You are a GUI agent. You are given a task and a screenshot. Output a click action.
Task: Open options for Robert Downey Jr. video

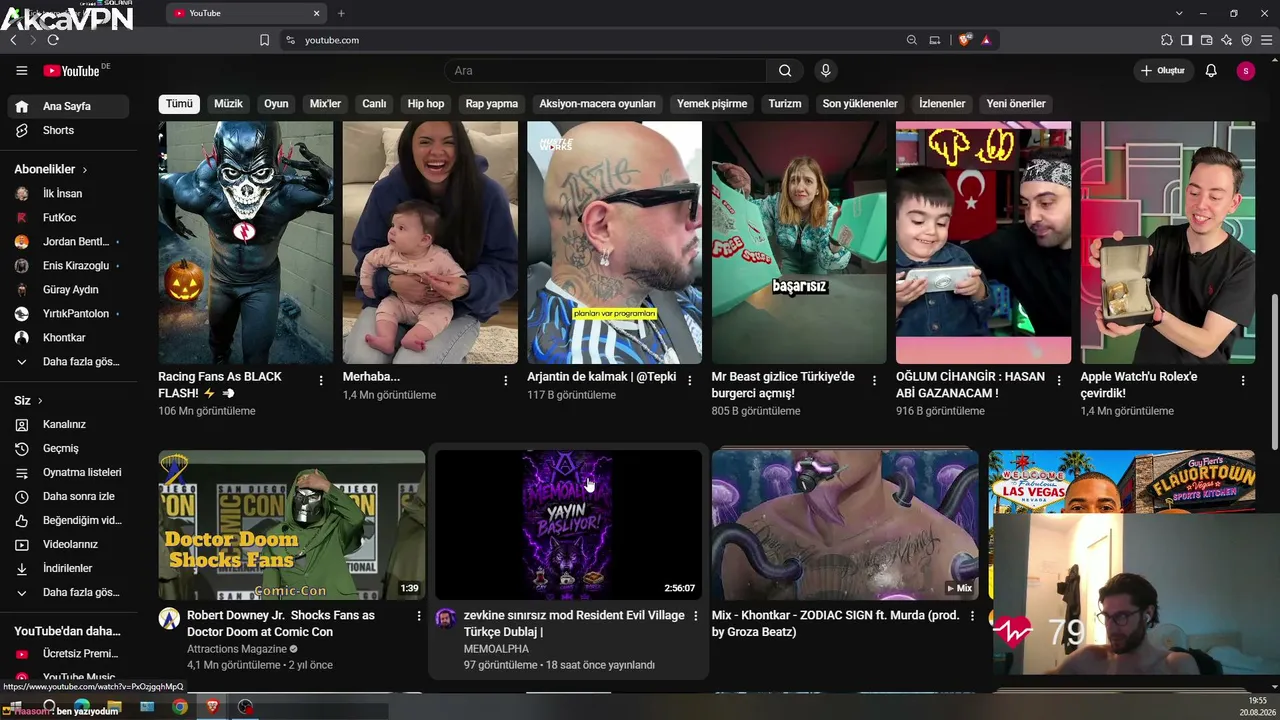(419, 616)
